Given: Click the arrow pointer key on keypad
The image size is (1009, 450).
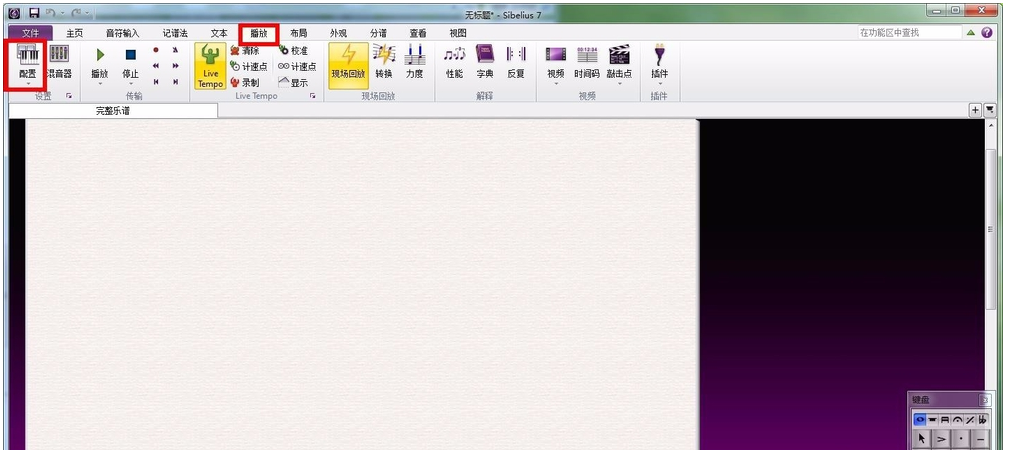Looking at the screenshot, I should (922, 439).
